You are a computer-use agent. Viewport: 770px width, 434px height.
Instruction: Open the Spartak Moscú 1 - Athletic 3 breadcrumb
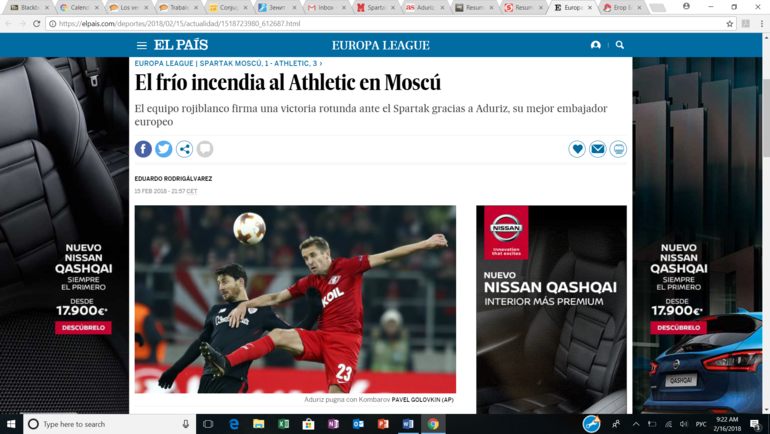(261, 63)
